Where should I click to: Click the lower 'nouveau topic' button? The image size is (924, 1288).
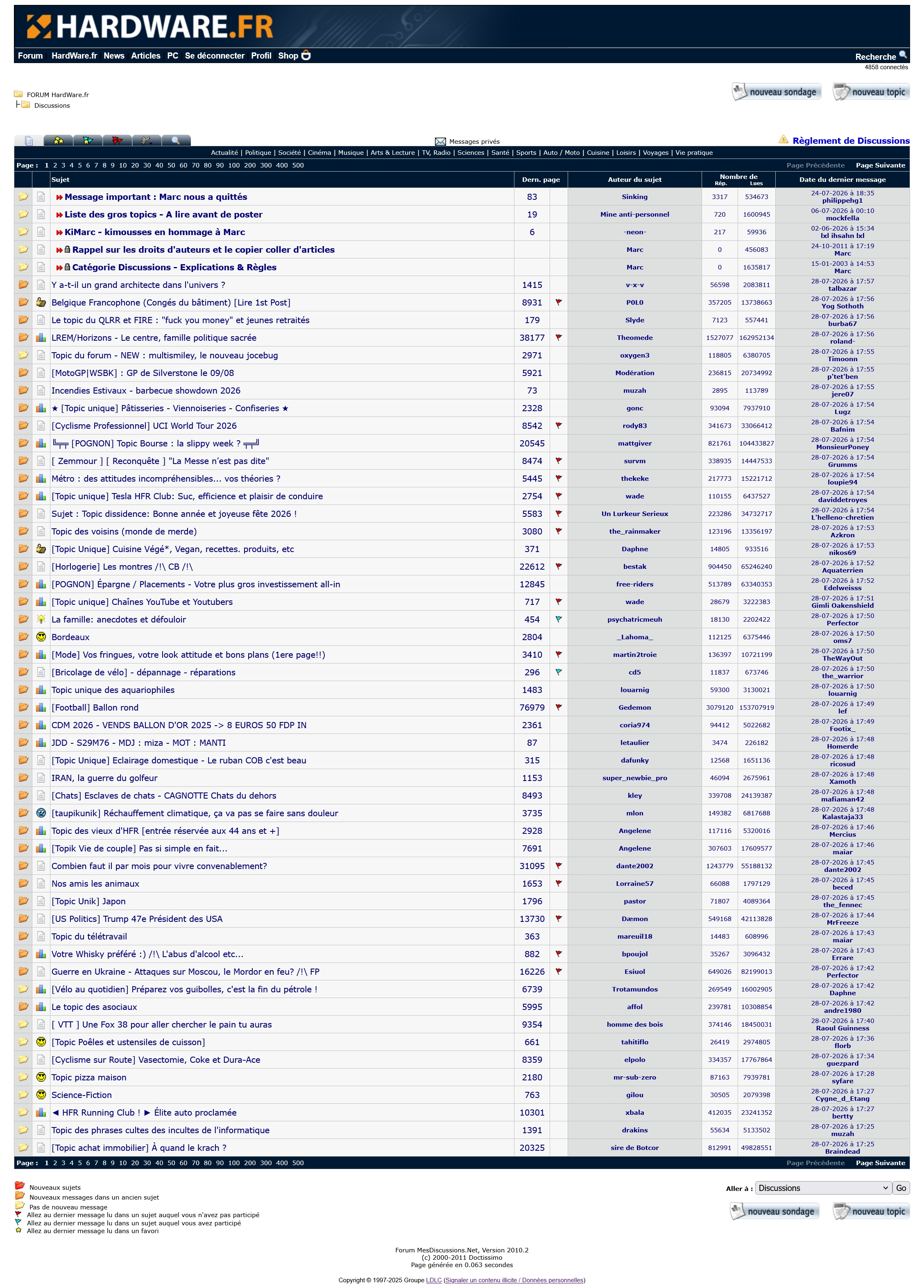[871, 1211]
